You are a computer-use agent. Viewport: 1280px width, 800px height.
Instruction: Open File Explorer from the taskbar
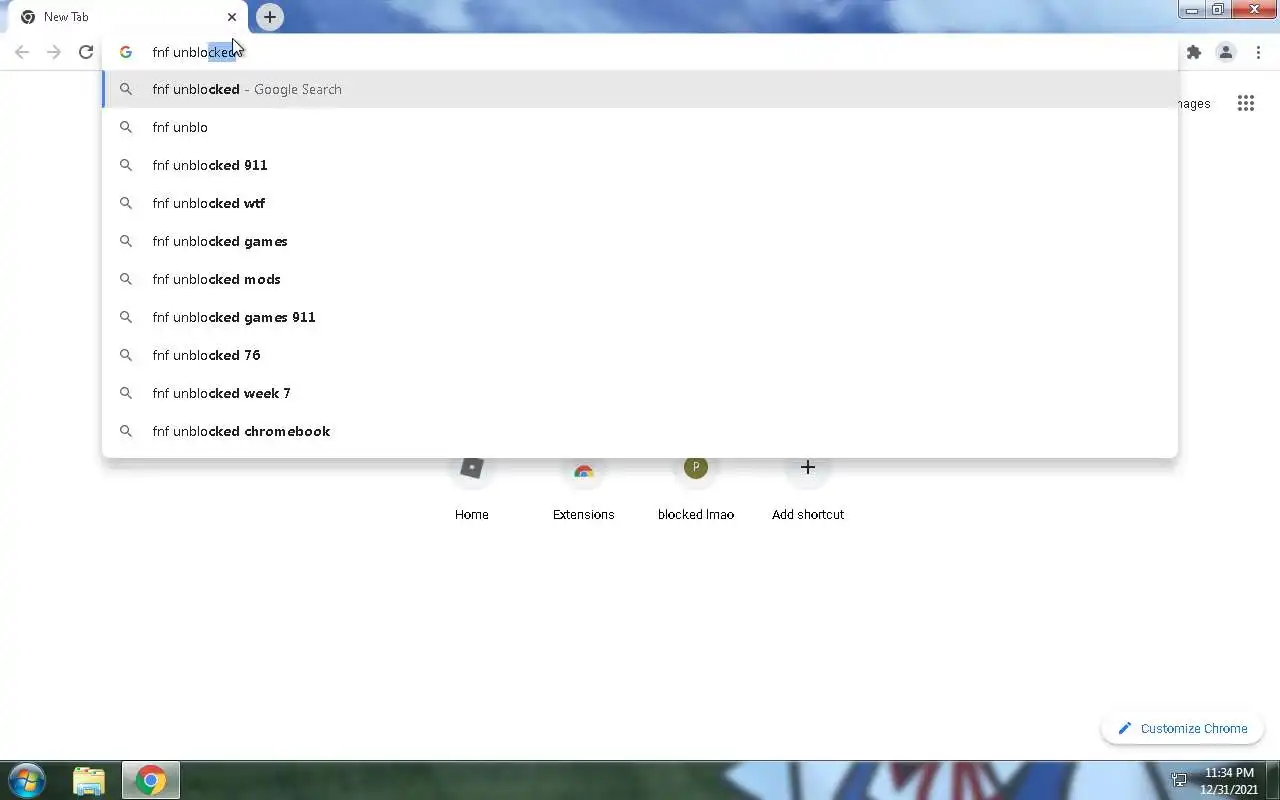[x=89, y=780]
